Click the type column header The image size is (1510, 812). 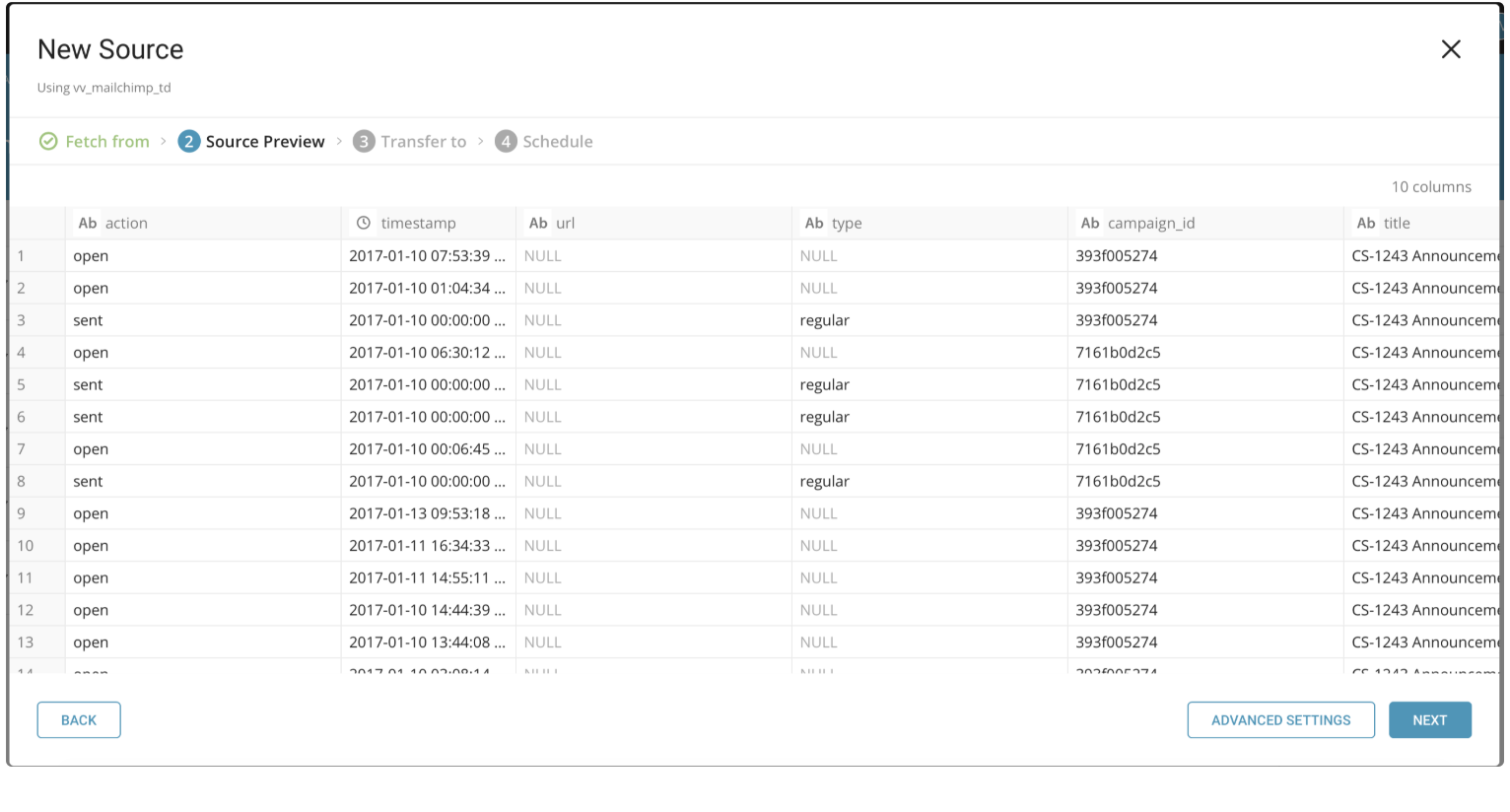[847, 224]
